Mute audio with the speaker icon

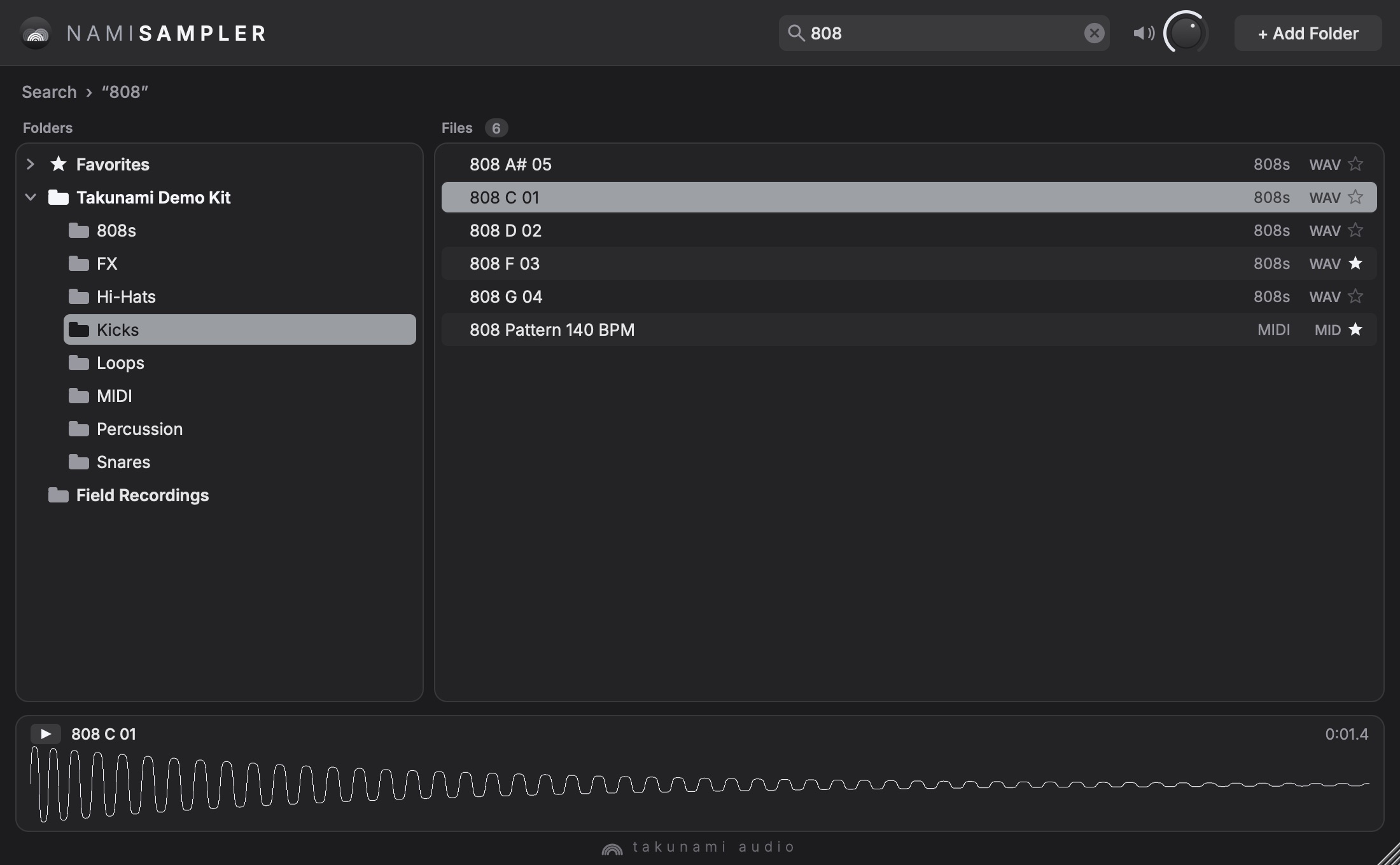click(1144, 33)
